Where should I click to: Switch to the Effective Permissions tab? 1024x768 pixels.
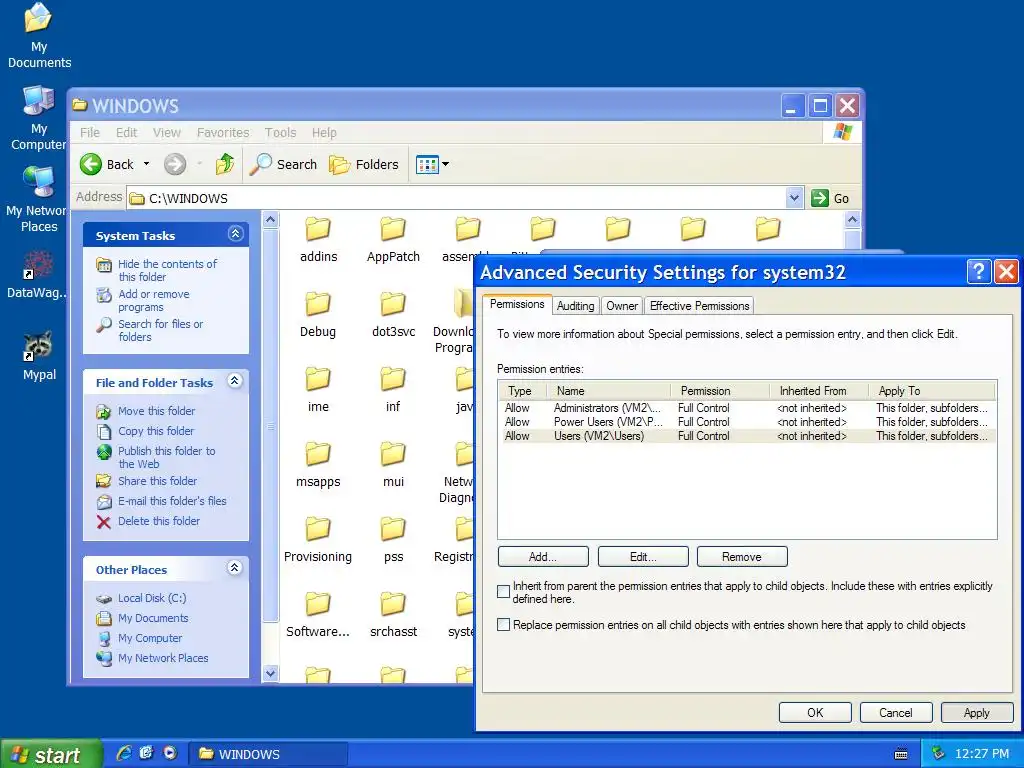coord(699,306)
